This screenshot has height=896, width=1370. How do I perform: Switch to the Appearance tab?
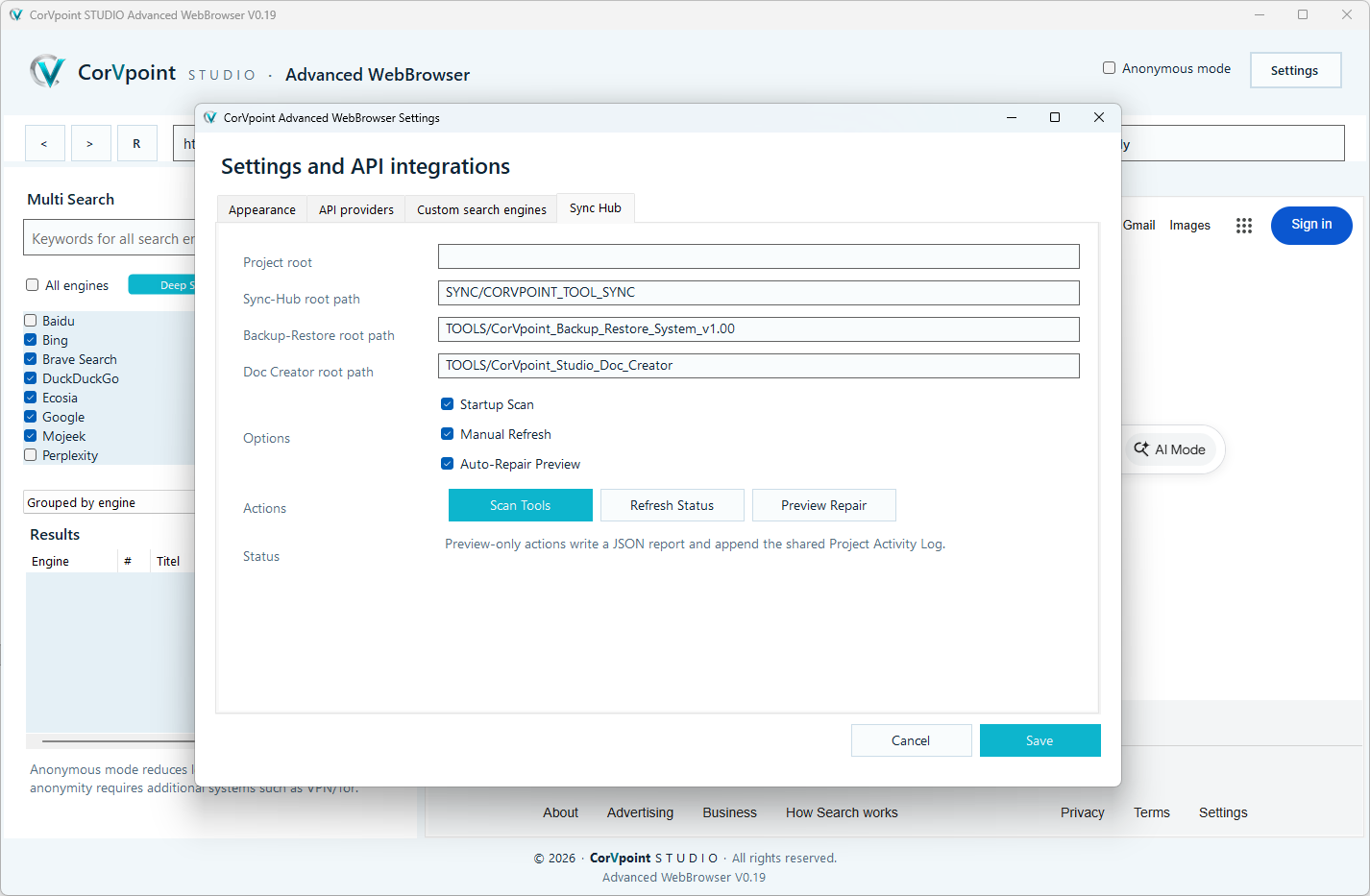coord(262,209)
